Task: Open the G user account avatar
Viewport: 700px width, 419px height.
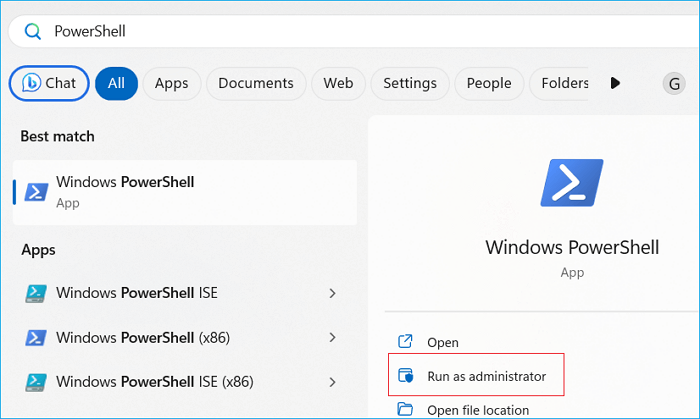Action: click(673, 84)
